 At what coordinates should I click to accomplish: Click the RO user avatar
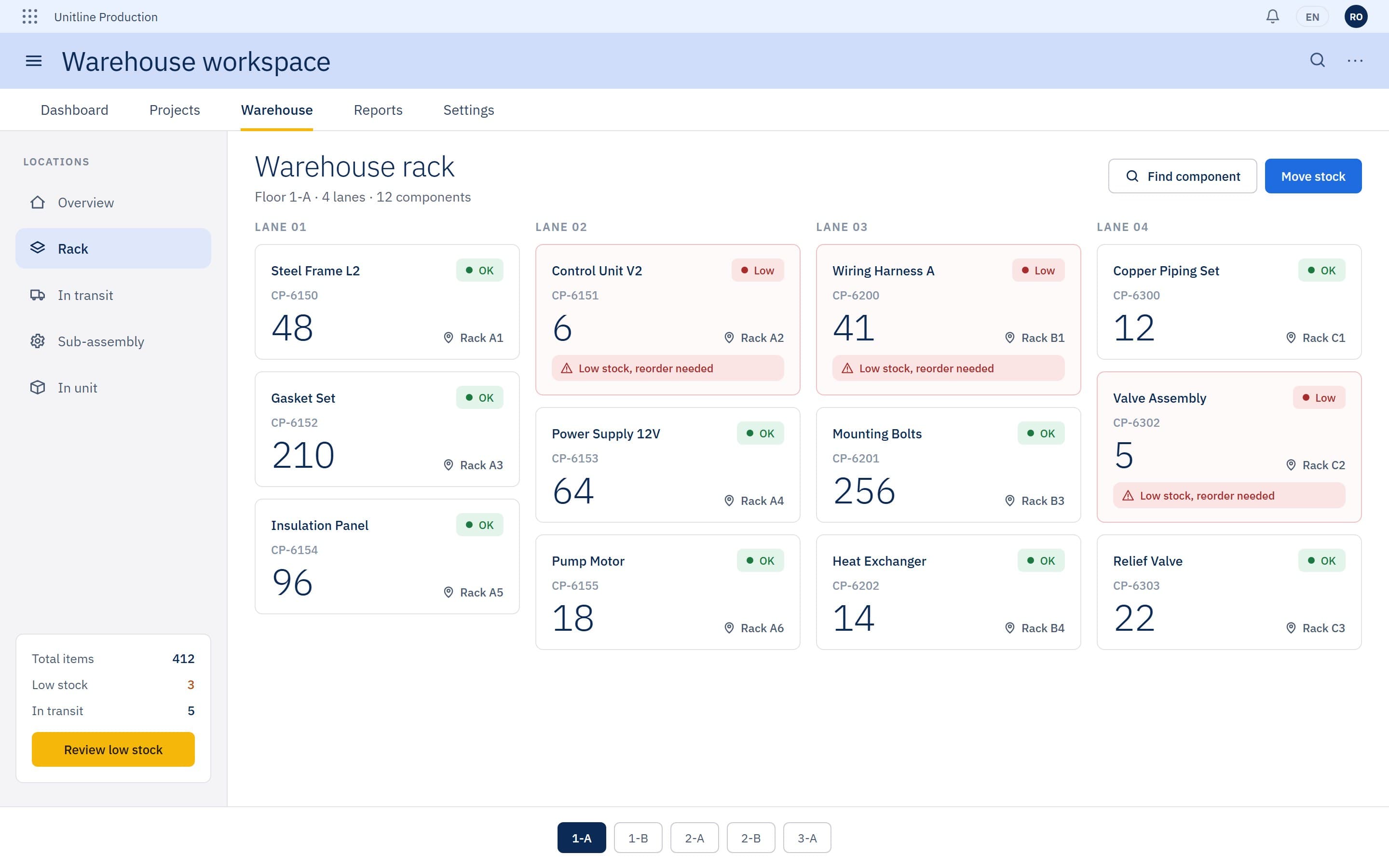1356,17
